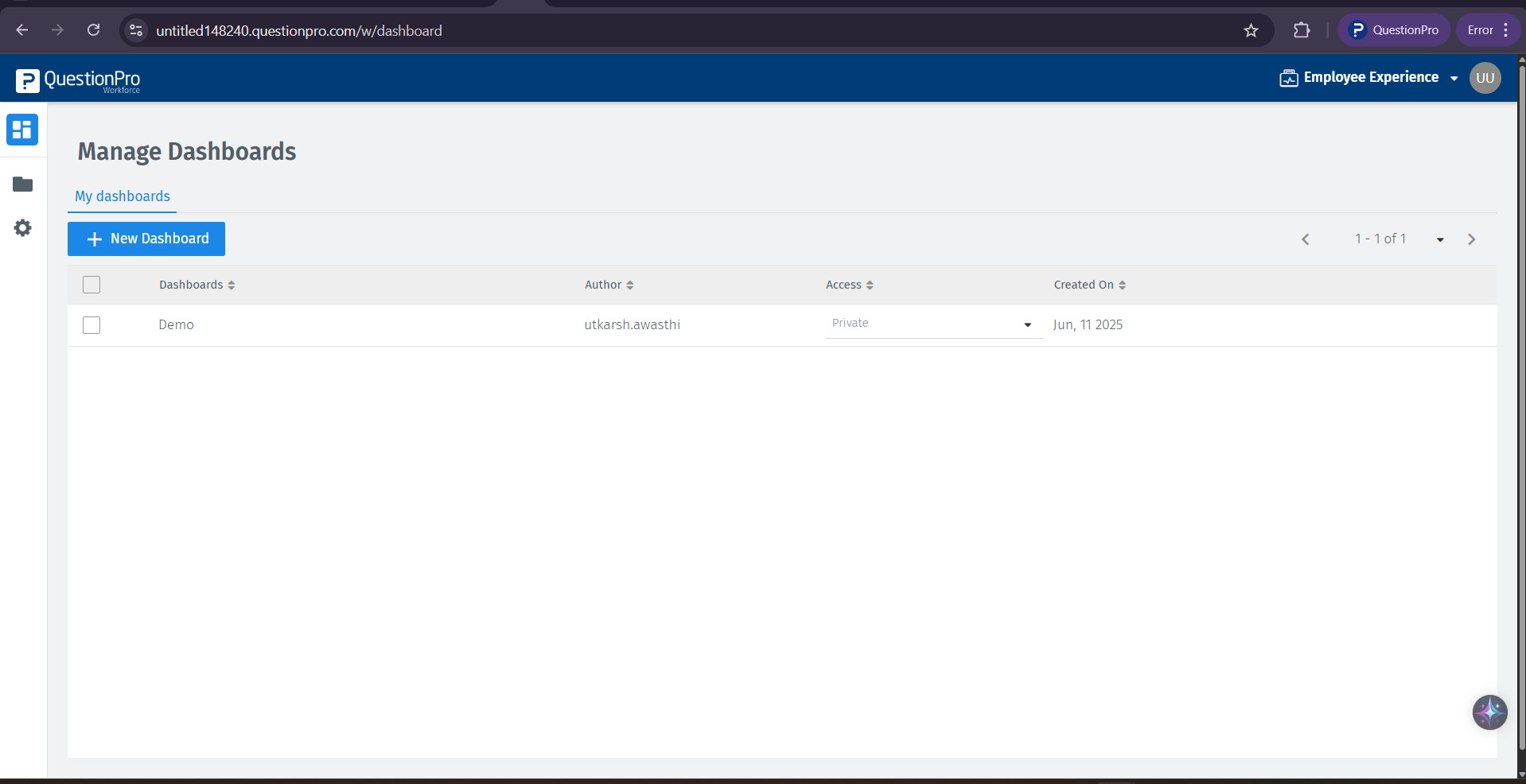Open the settings gear in sidebar
This screenshot has height=784, width=1526.
(x=22, y=228)
